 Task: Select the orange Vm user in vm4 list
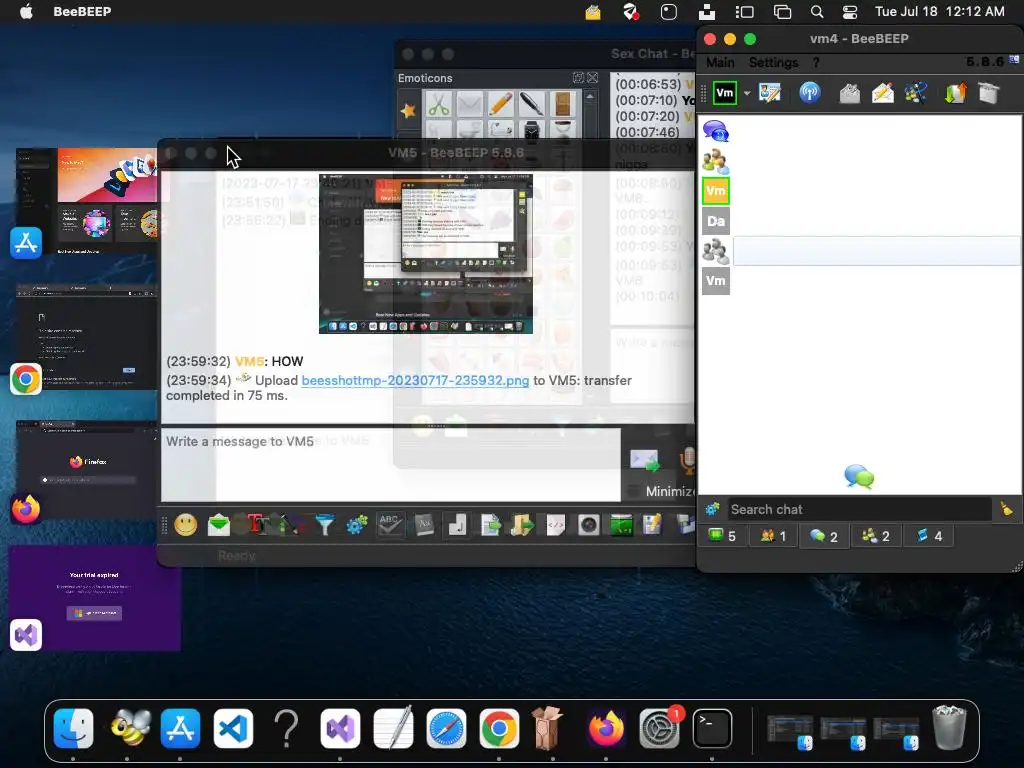716,191
